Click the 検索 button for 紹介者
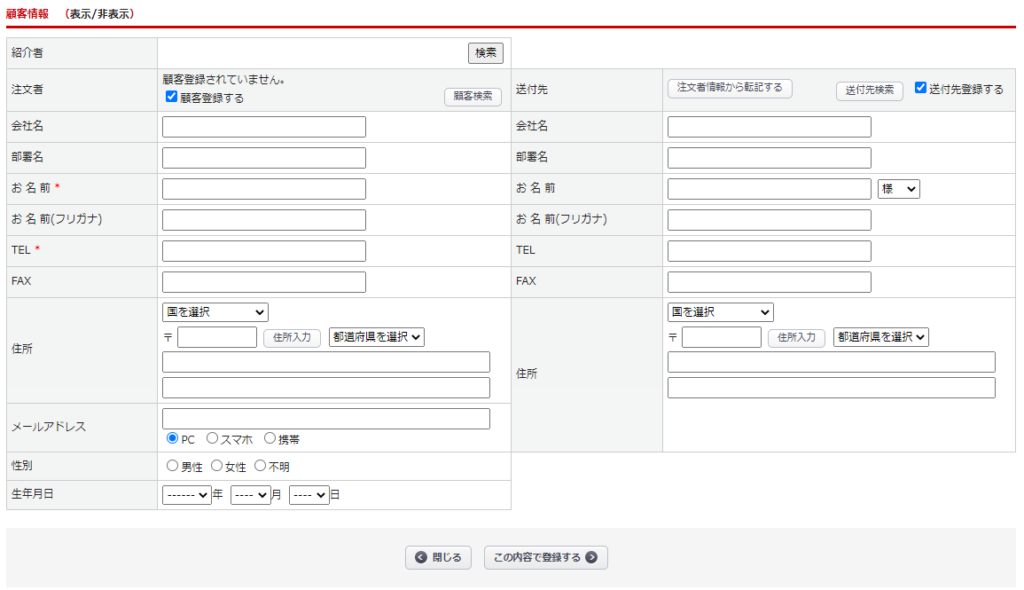The height and width of the screenshot is (590, 1024). [x=485, y=53]
